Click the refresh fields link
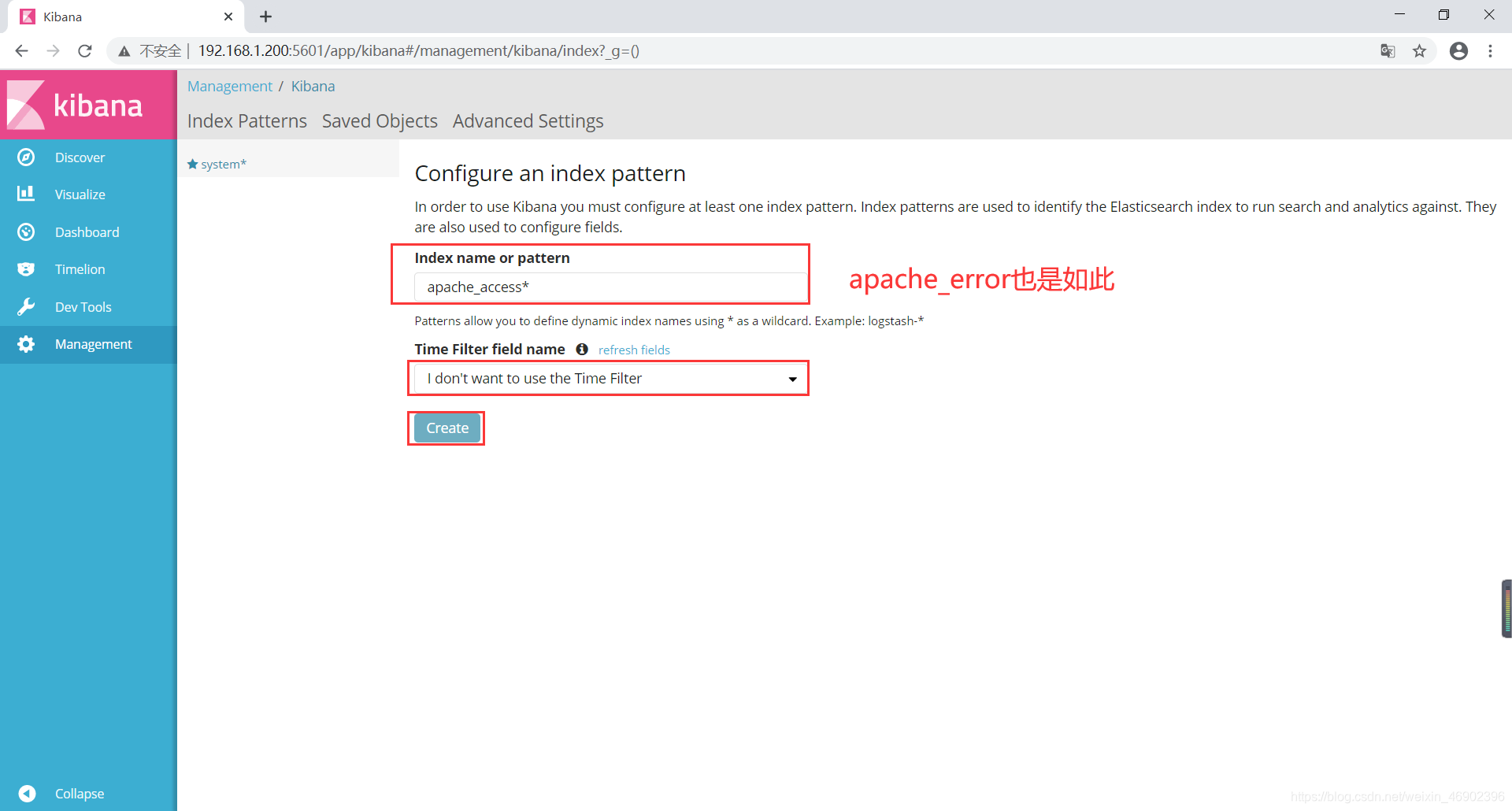This screenshot has width=1512, height=811. click(634, 350)
